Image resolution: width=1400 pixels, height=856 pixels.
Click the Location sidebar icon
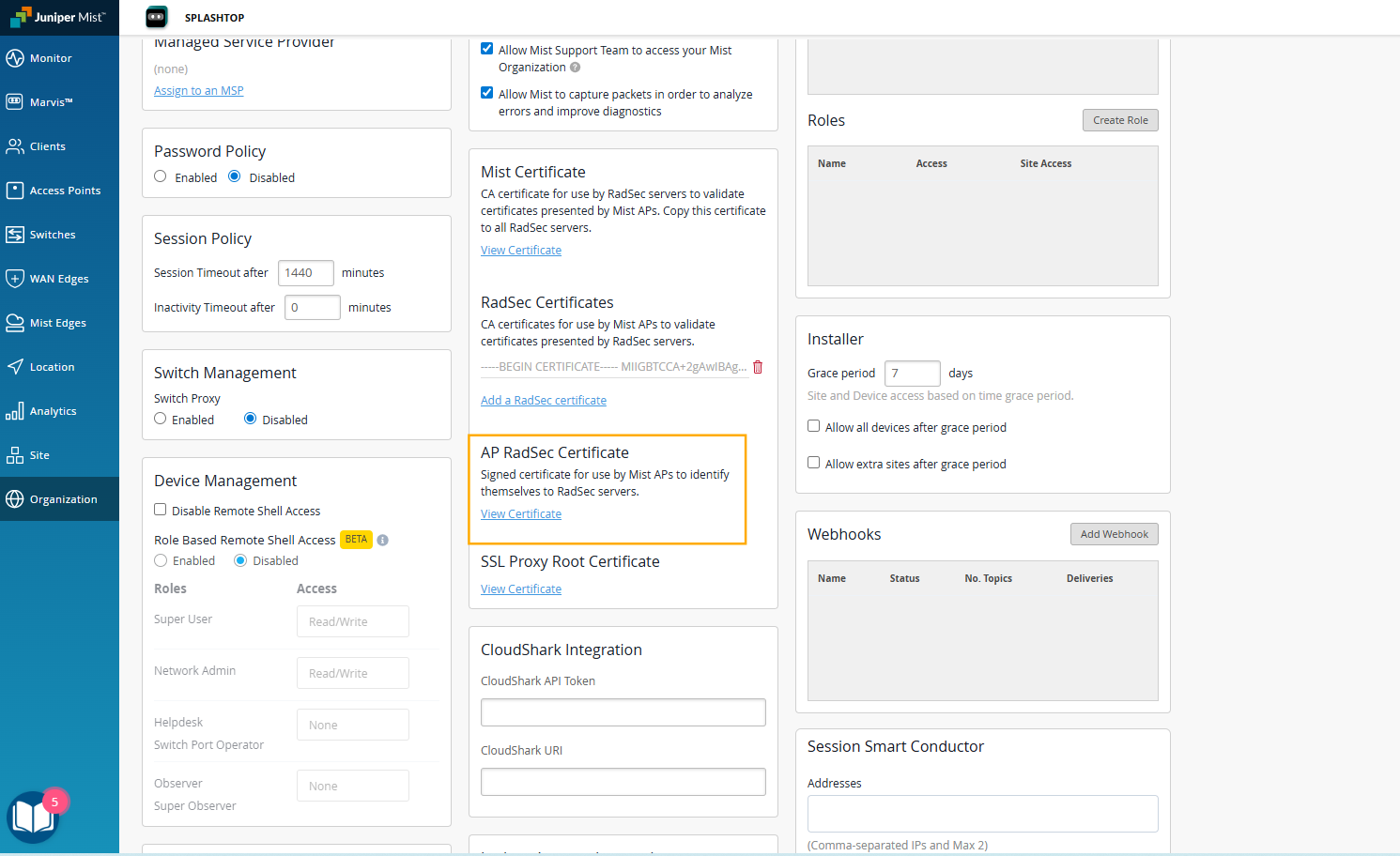click(x=15, y=367)
